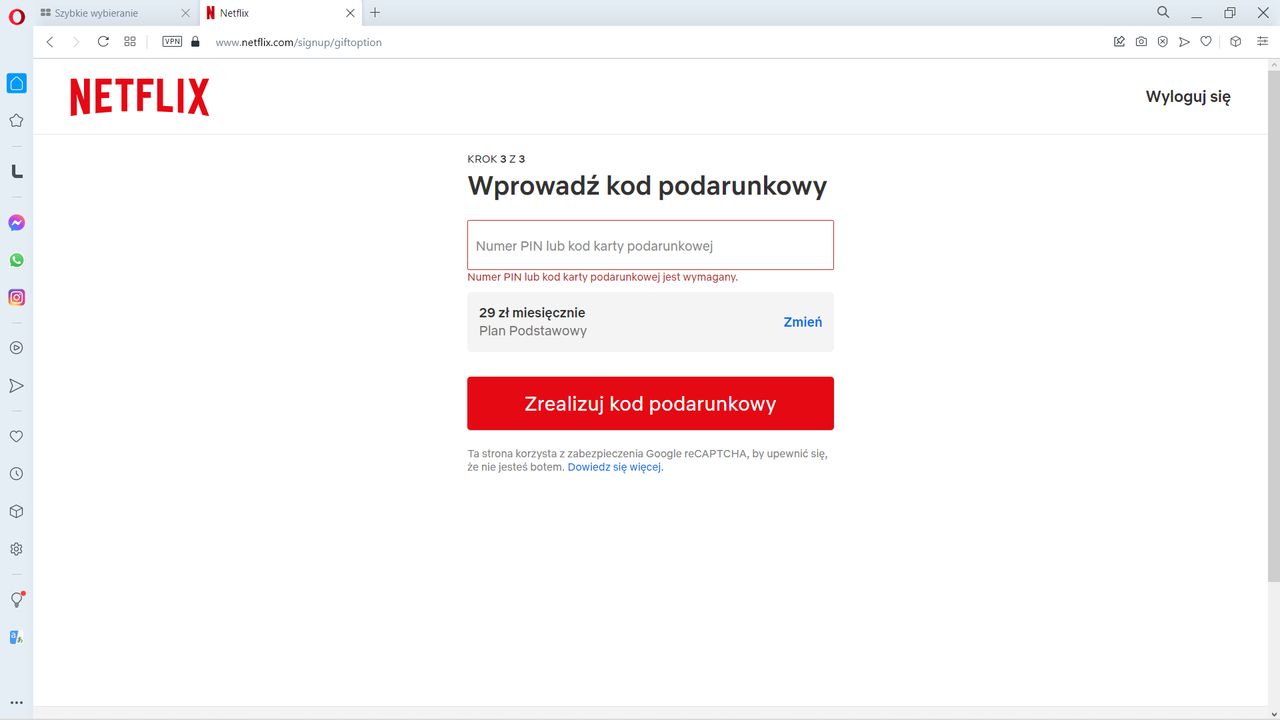Capture page with the Snapshot camera icon
1280x720 pixels.
click(1141, 41)
